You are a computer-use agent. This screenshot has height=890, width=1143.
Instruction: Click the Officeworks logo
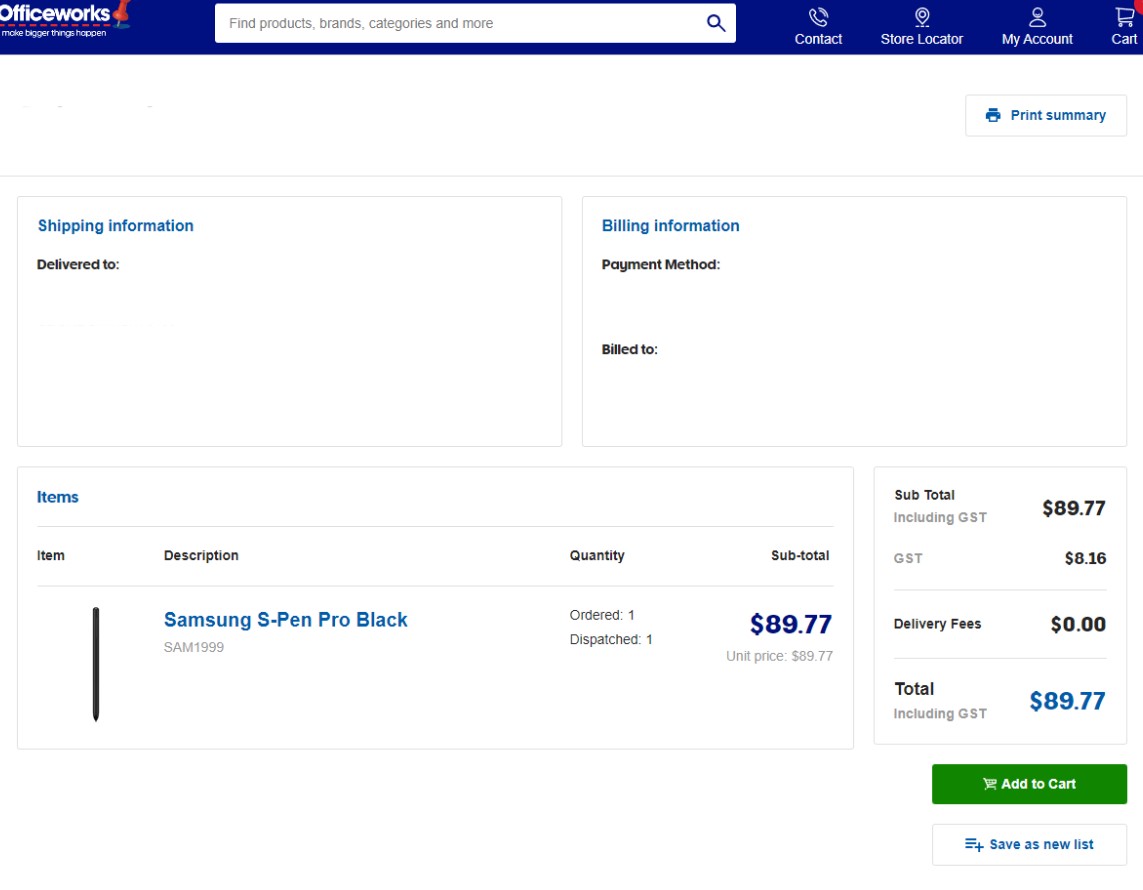click(64, 19)
